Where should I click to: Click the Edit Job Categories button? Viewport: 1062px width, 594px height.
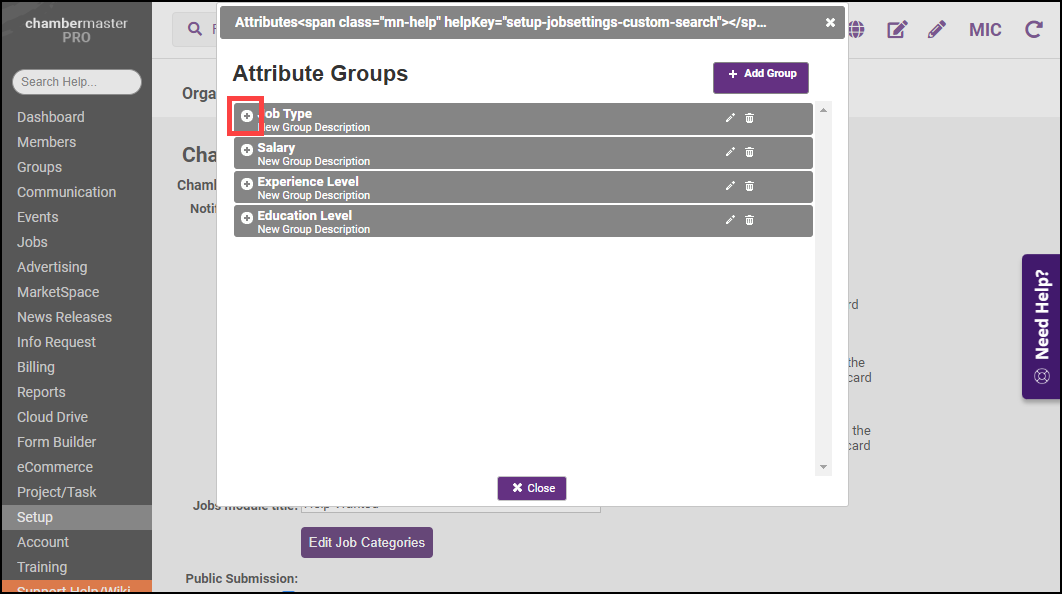coord(366,542)
